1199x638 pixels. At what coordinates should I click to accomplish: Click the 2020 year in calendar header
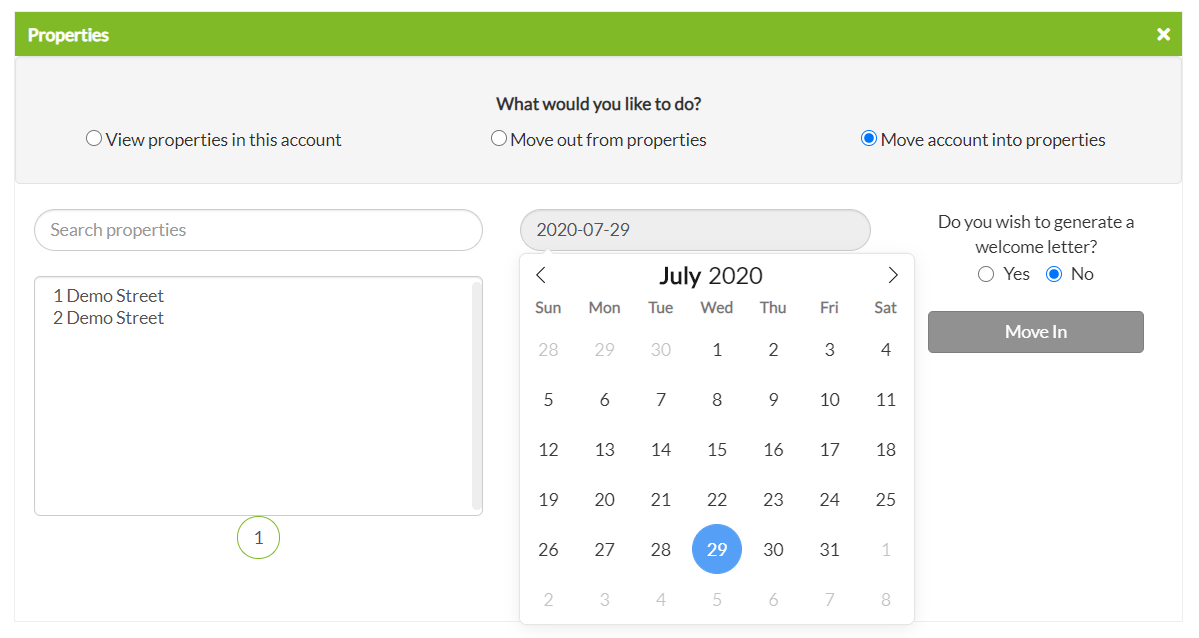tap(736, 276)
